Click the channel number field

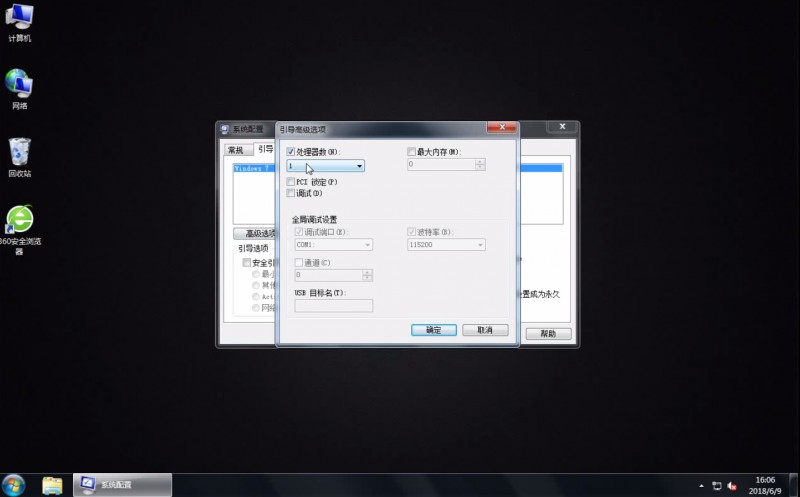coord(329,275)
